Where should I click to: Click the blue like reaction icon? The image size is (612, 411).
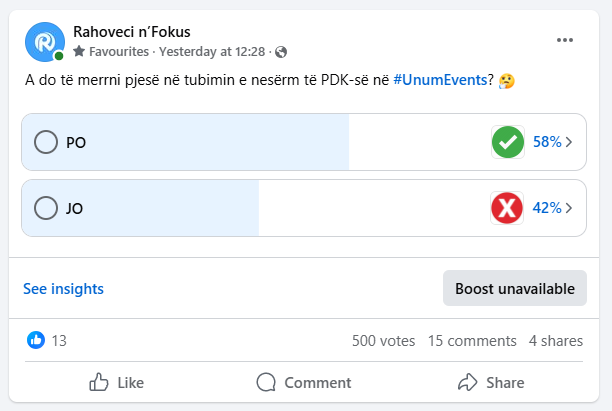point(36,340)
